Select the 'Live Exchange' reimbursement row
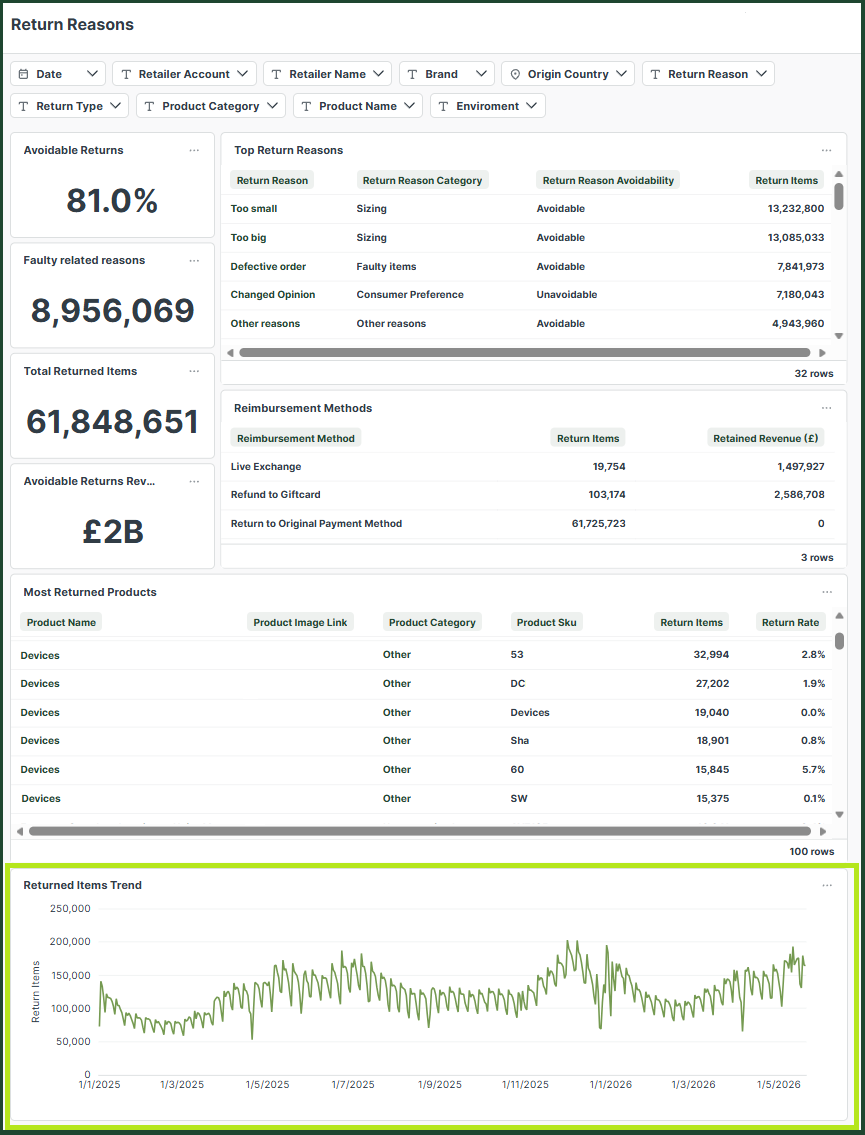The width and height of the screenshot is (865, 1135). click(527, 467)
